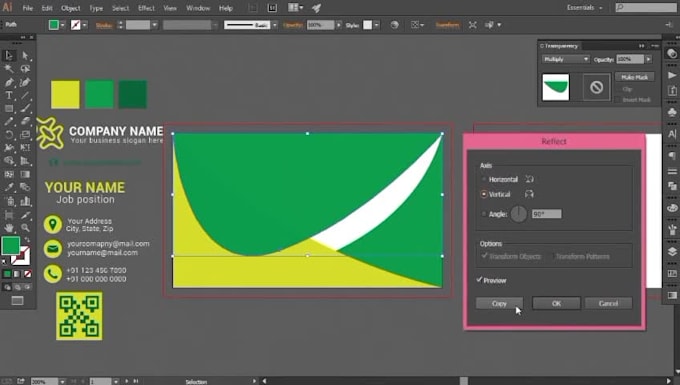The width and height of the screenshot is (680, 385).
Task: Open the Essentials workspace dropdown
Action: point(584,8)
